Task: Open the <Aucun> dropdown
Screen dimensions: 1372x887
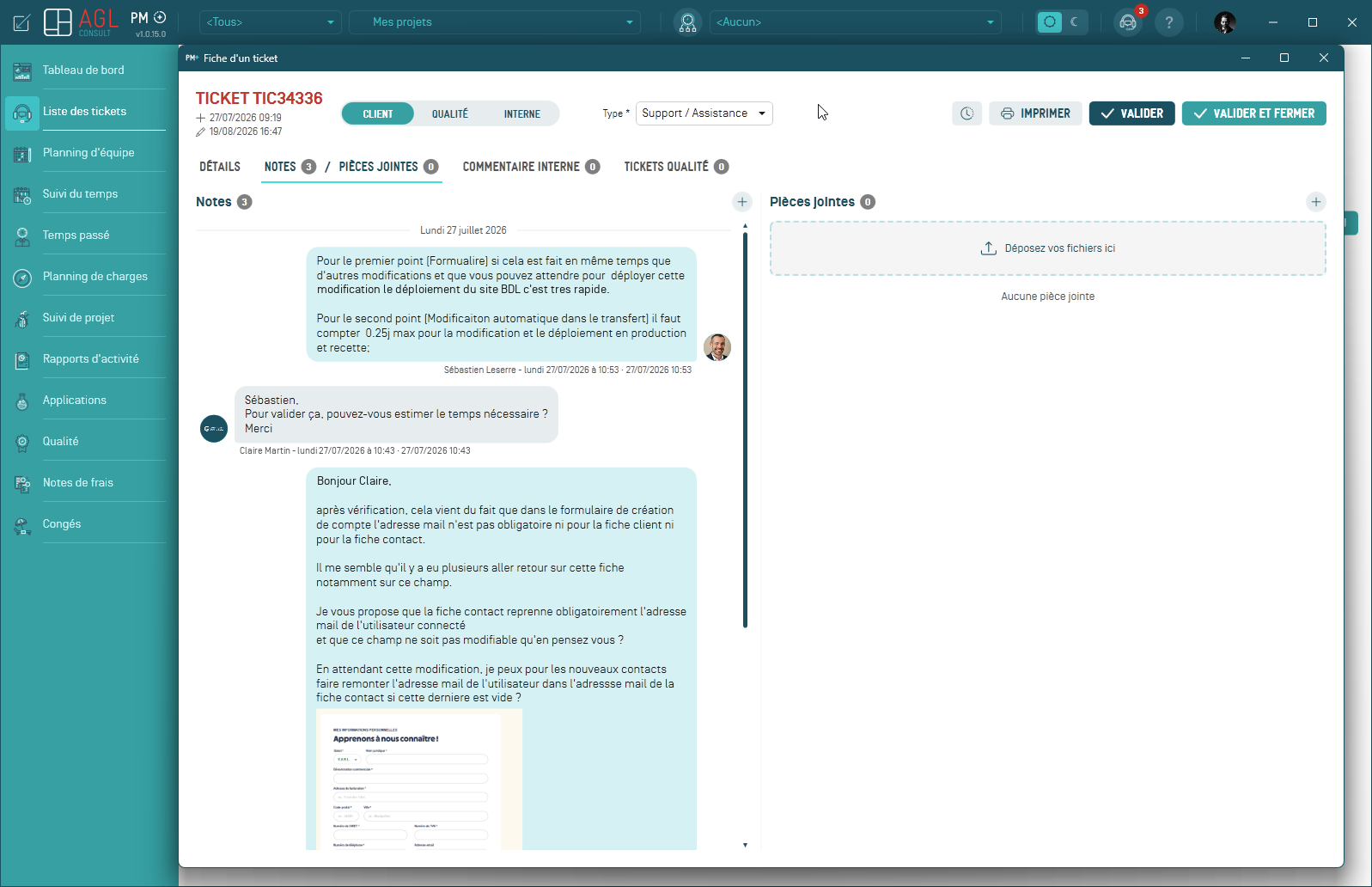Action: click(x=856, y=22)
